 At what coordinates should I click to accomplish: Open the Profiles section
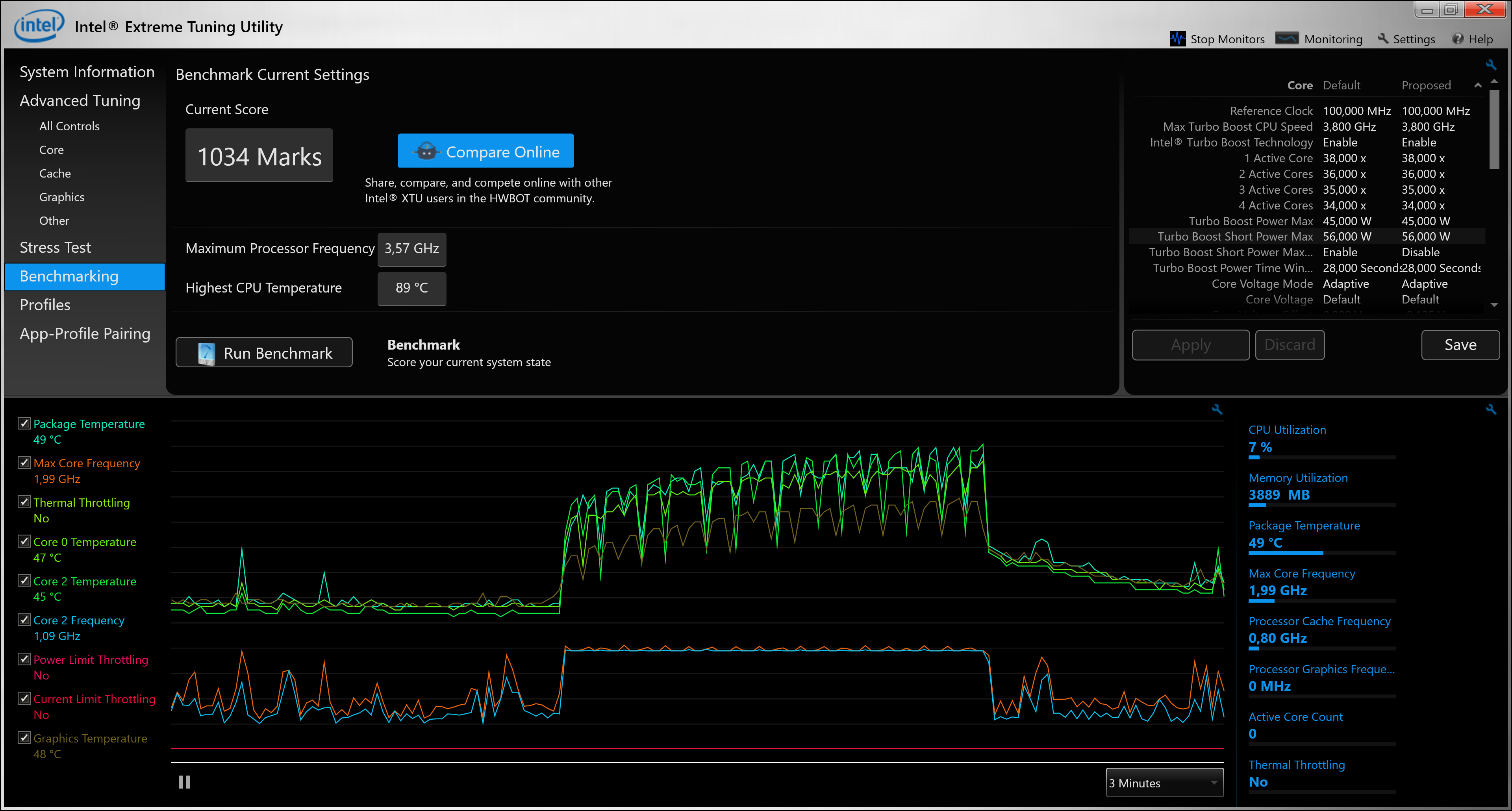tap(44, 305)
